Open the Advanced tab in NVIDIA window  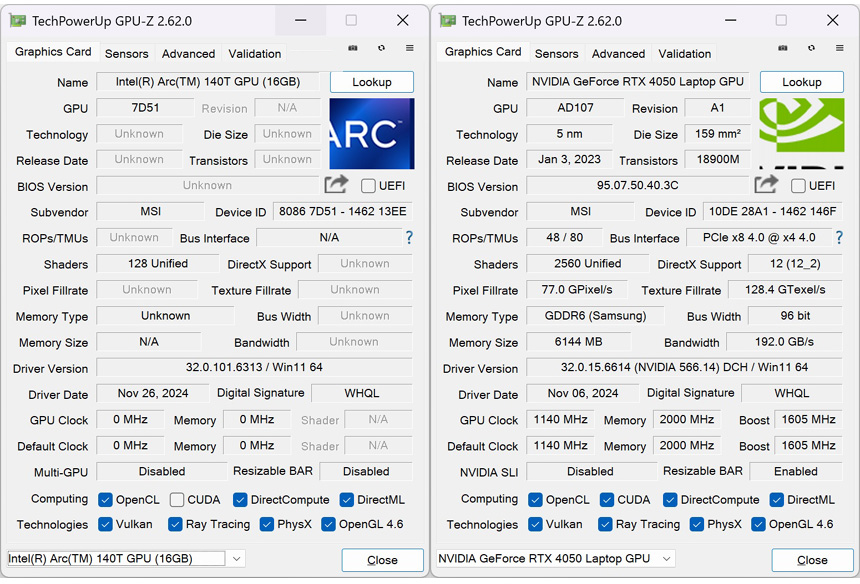(x=618, y=54)
